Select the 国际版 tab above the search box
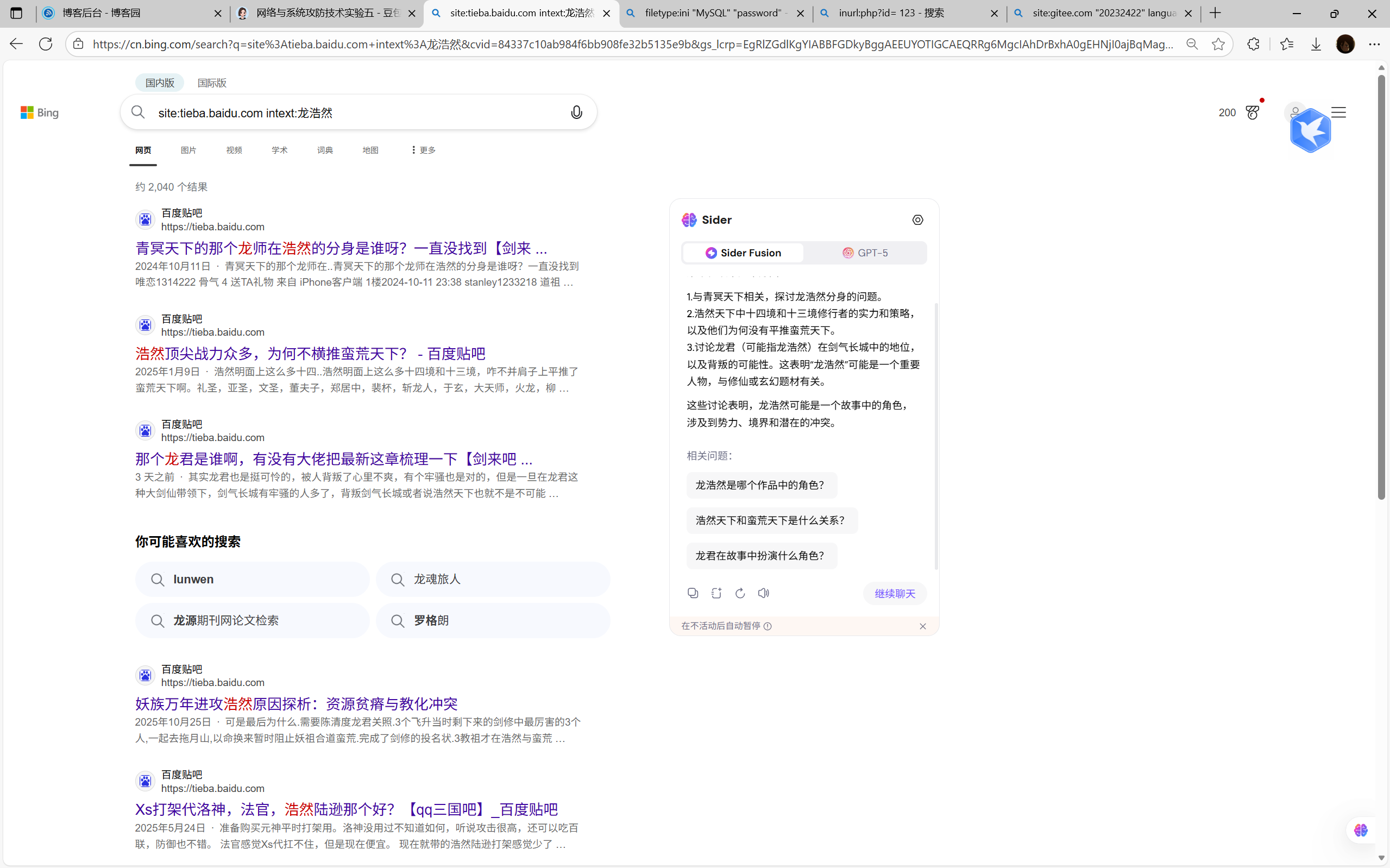 click(211, 82)
